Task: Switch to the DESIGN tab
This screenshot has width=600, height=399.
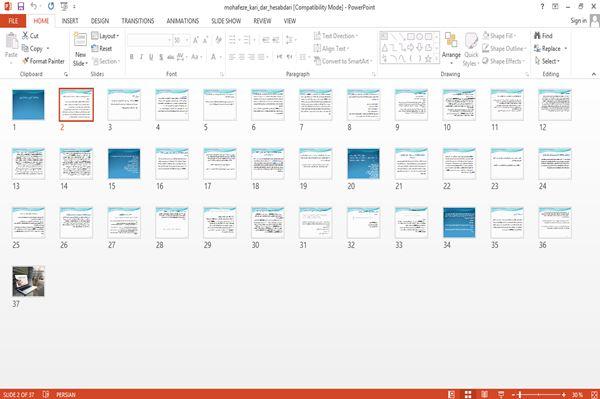Action: [100, 21]
